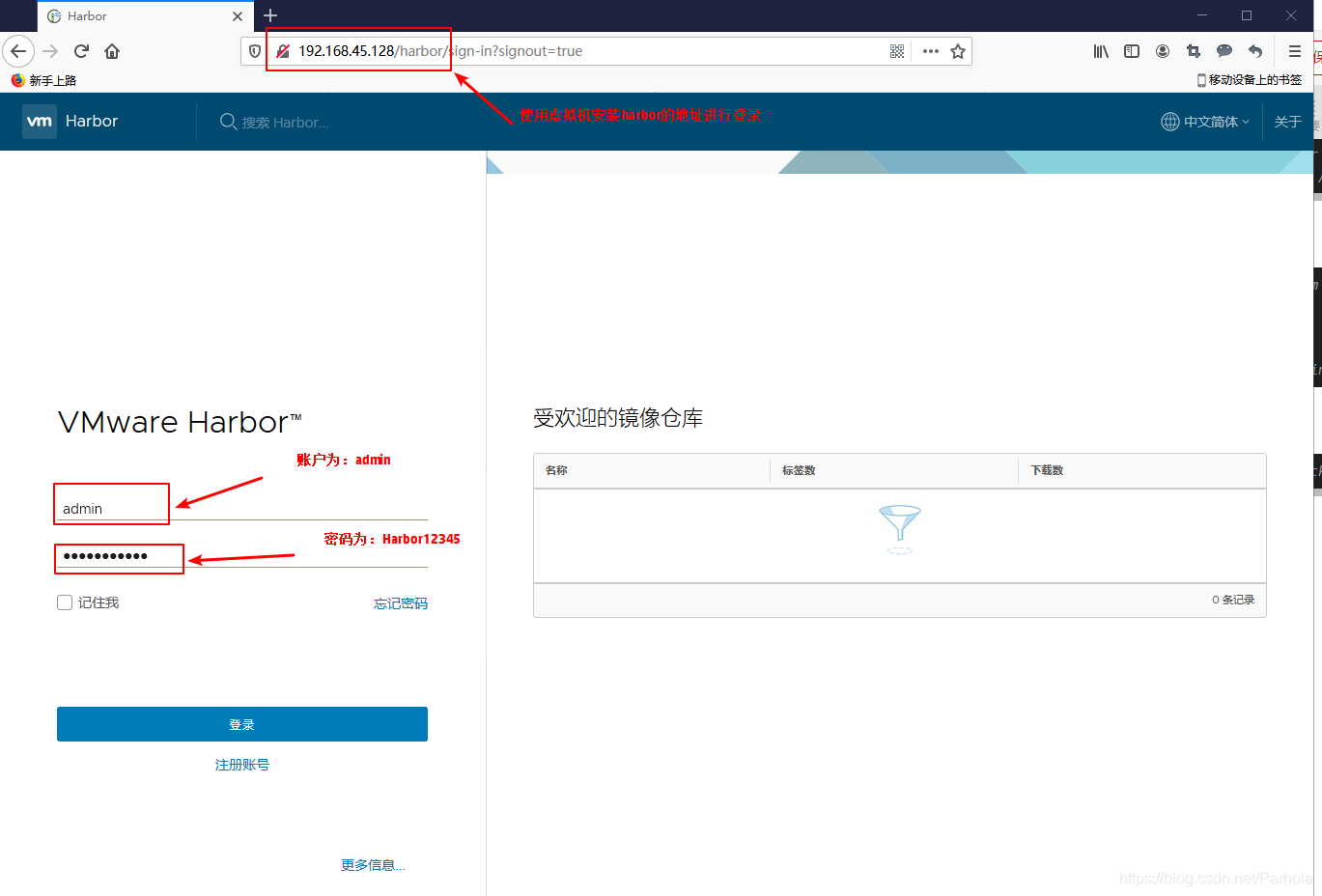
Task: Open the 更多信息... link
Action: (373, 865)
